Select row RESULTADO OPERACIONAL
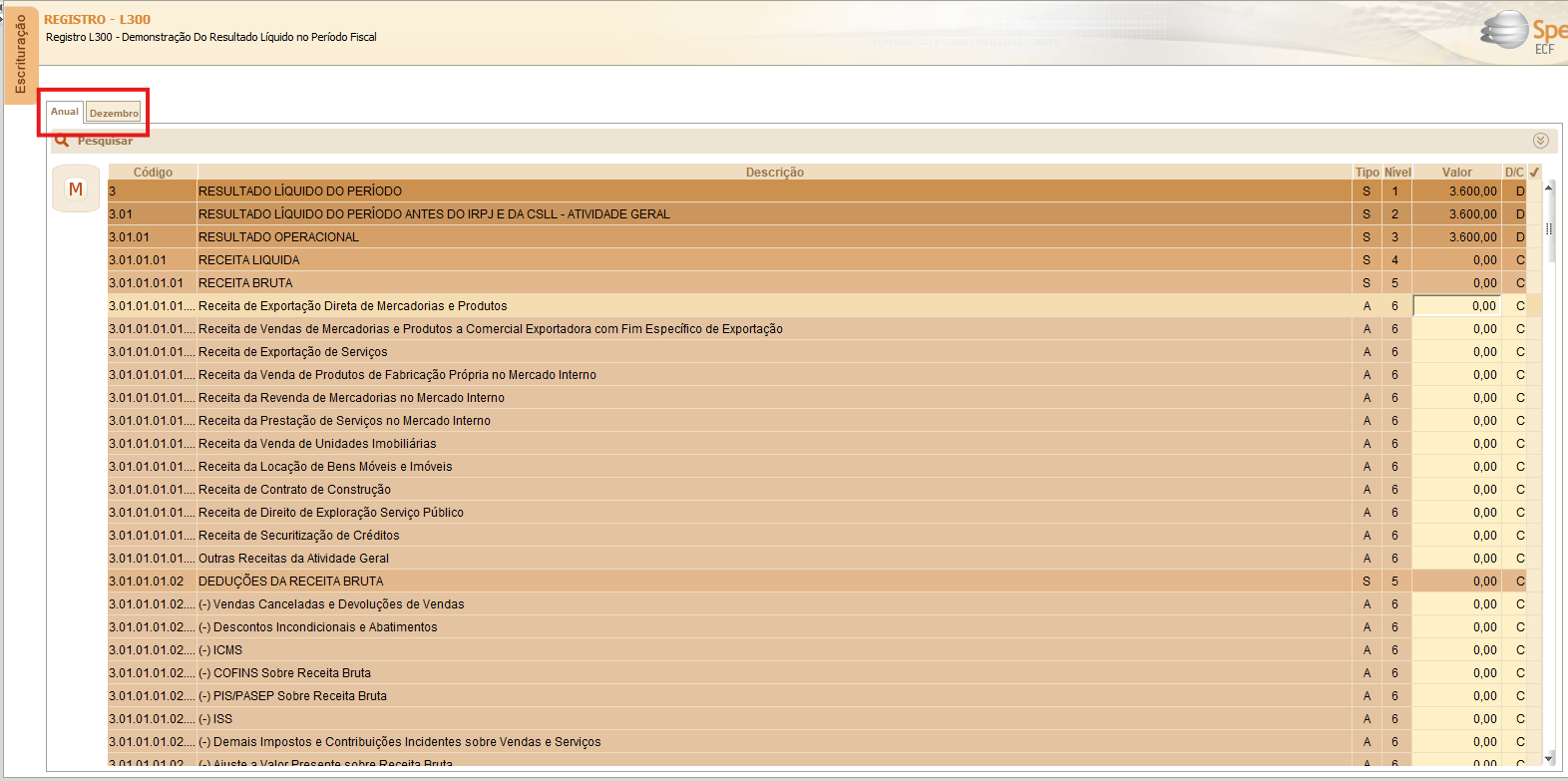The width and height of the screenshot is (1568, 781). point(824,236)
